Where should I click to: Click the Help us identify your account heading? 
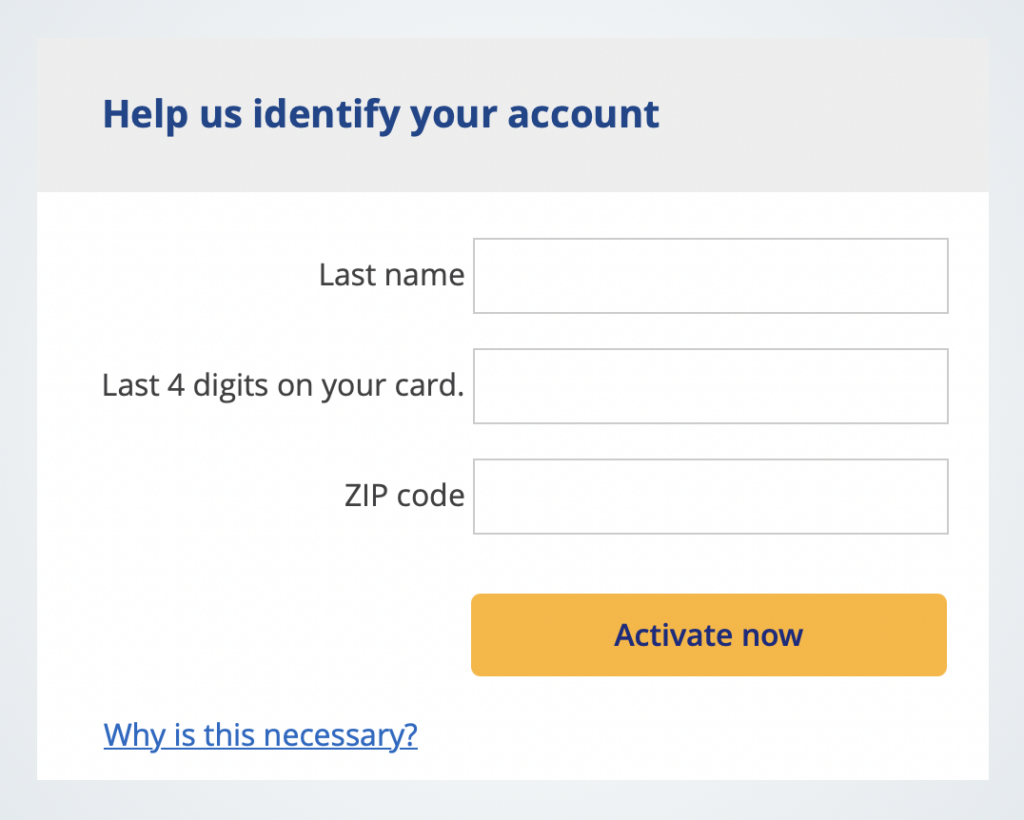pos(381,115)
